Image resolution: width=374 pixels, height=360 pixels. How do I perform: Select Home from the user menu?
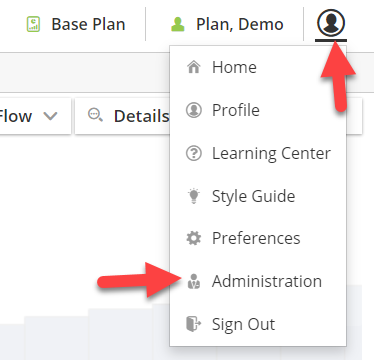234,67
